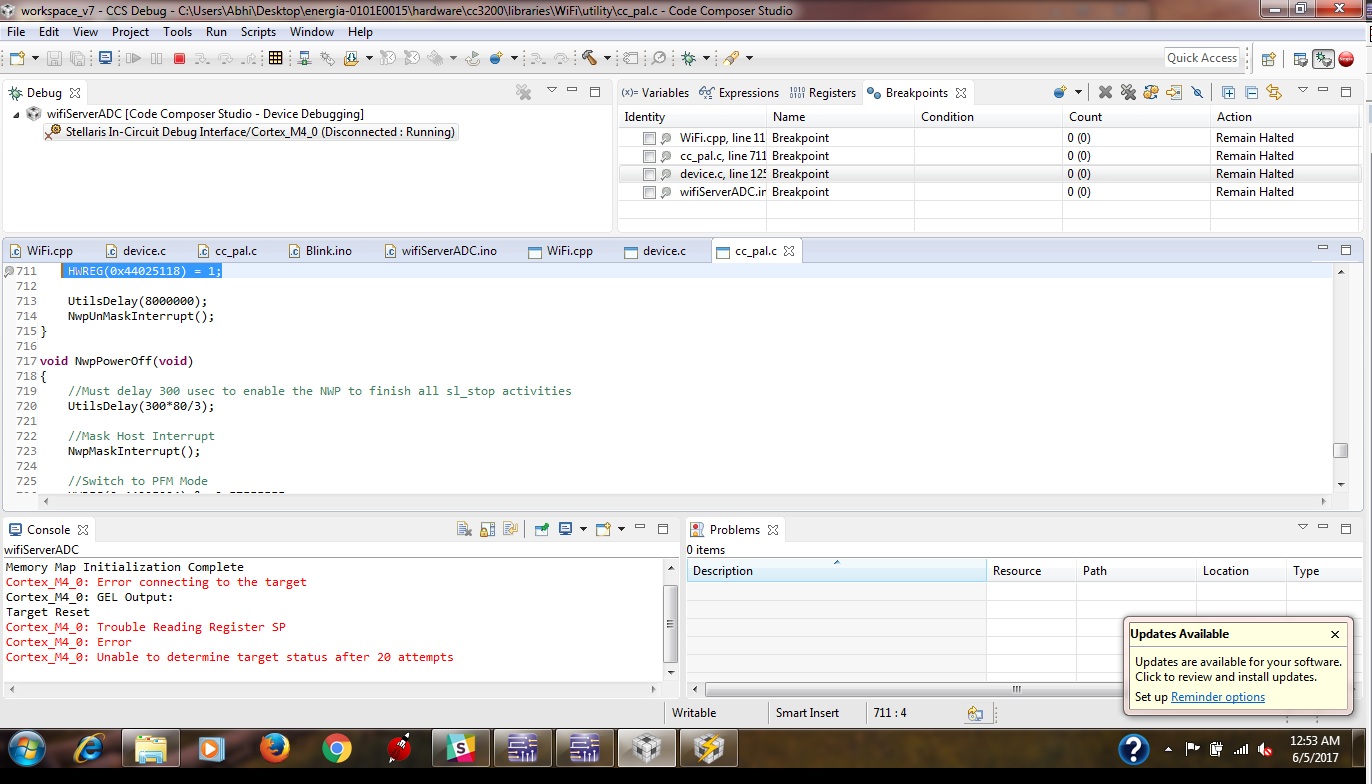The image size is (1372, 784).
Task: Click Link with Debug View icon
Action: (x=1273, y=93)
